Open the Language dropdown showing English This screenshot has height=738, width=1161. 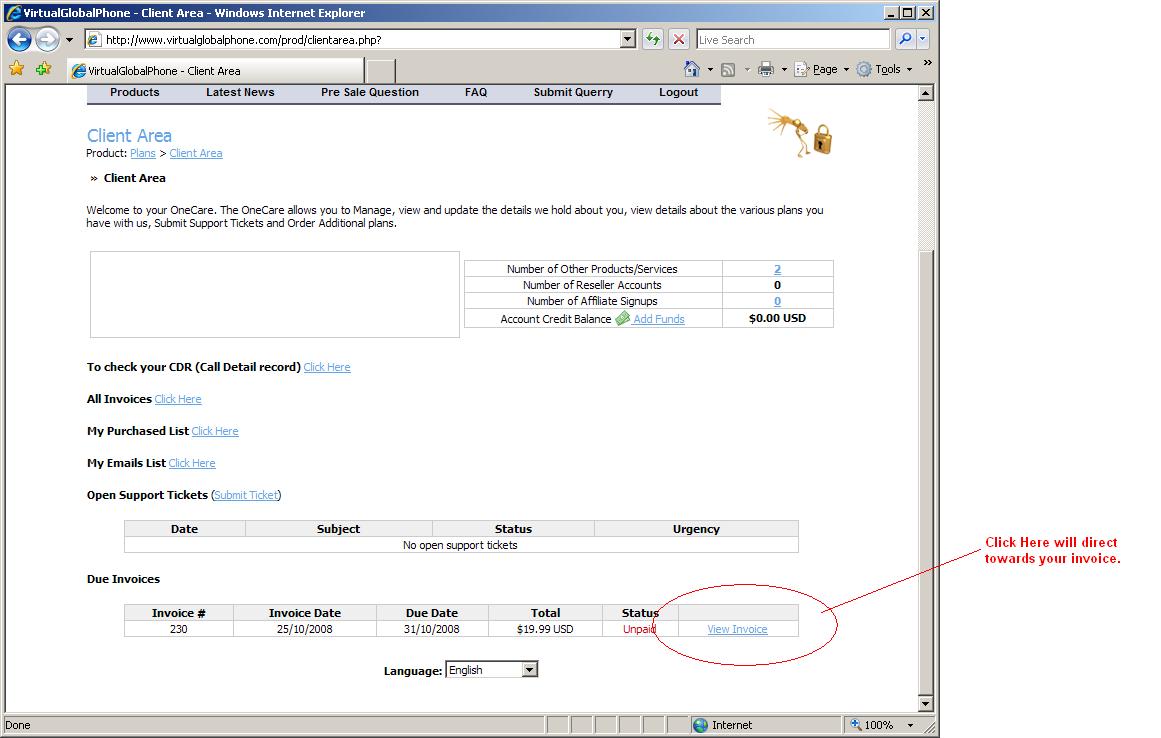click(x=492, y=670)
